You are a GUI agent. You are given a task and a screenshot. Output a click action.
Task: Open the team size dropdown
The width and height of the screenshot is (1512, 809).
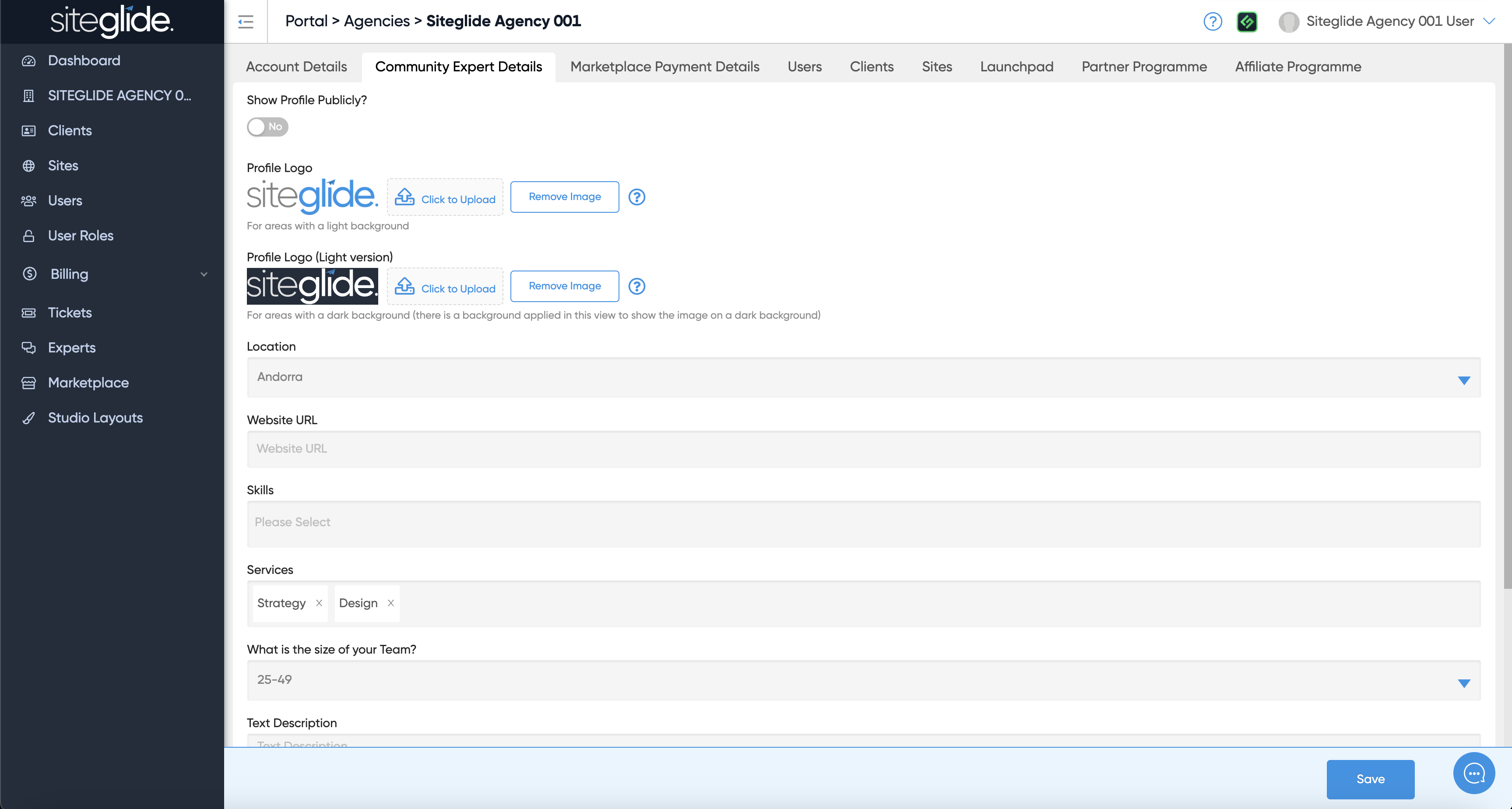(863, 680)
